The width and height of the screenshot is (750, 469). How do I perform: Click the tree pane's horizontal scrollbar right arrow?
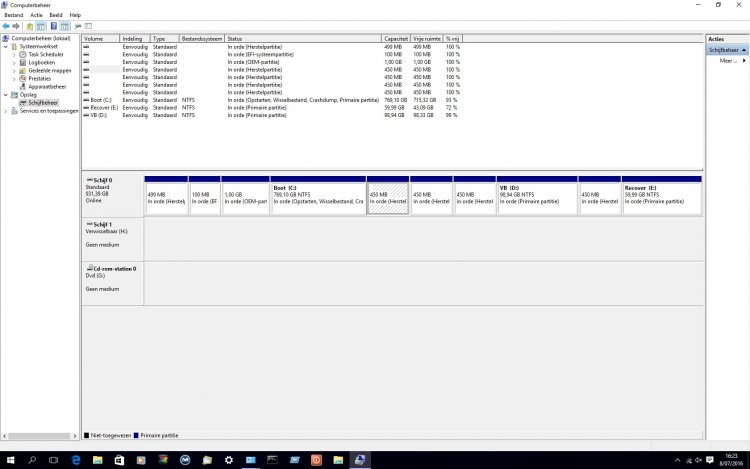click(x=75, y=436)
